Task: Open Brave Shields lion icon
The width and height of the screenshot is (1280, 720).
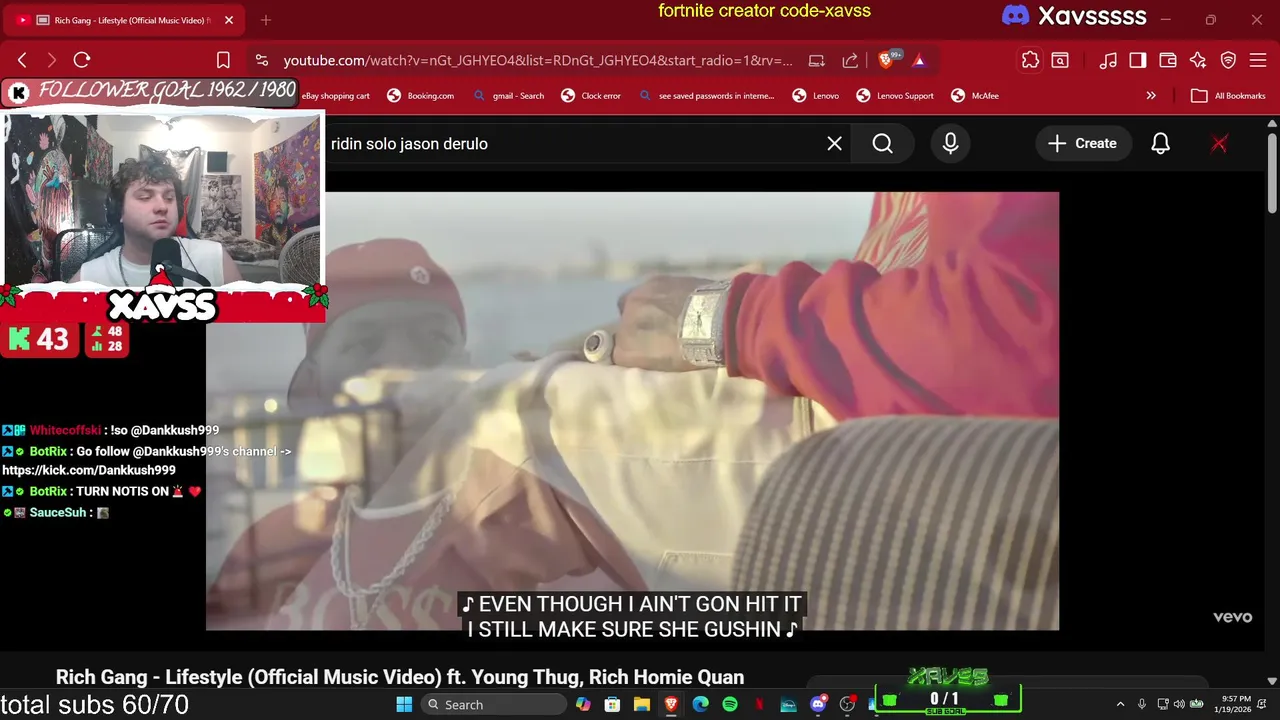Action: [x=885, y=60]
